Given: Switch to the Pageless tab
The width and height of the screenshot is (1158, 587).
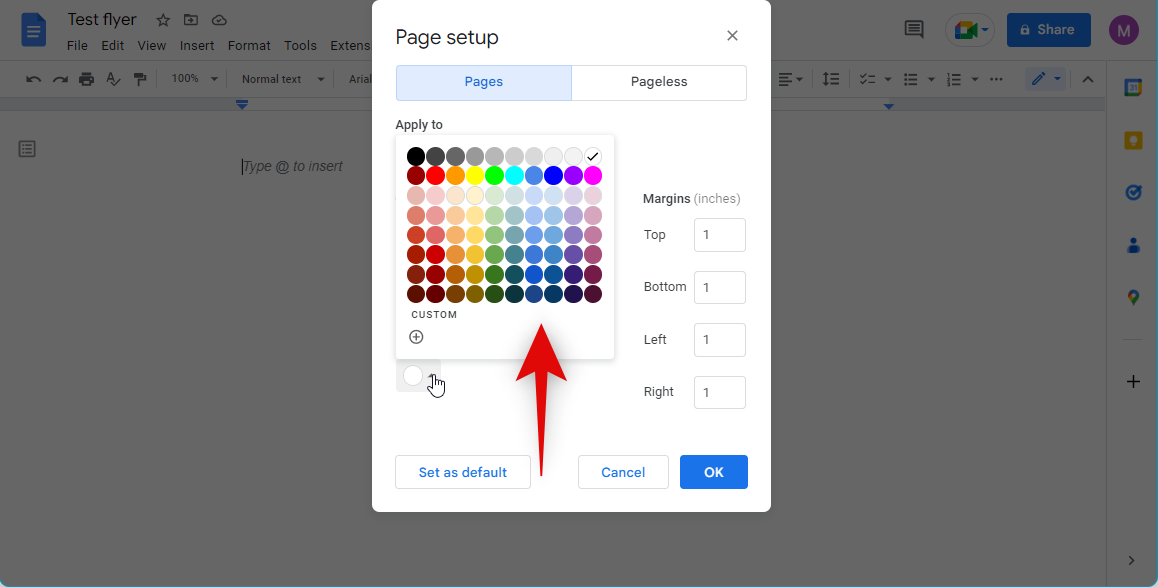Looking at the screenshot, I should coord(659,82).
